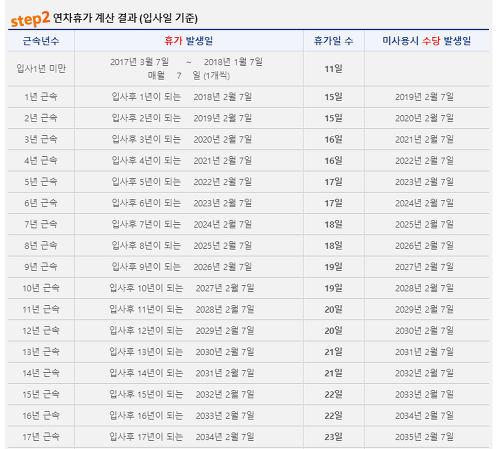
Task: Click the 17년 근속 row label
Action: (41, 437)
